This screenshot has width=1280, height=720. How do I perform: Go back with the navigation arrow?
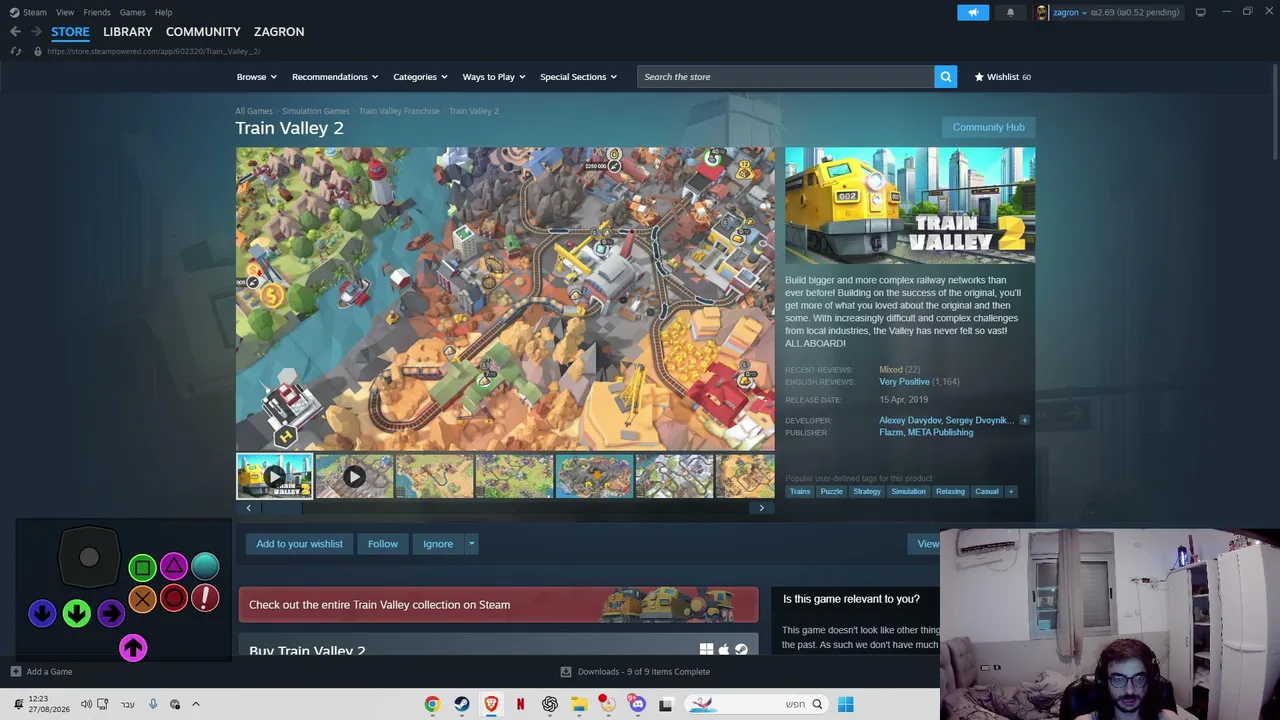pos(15,32)
